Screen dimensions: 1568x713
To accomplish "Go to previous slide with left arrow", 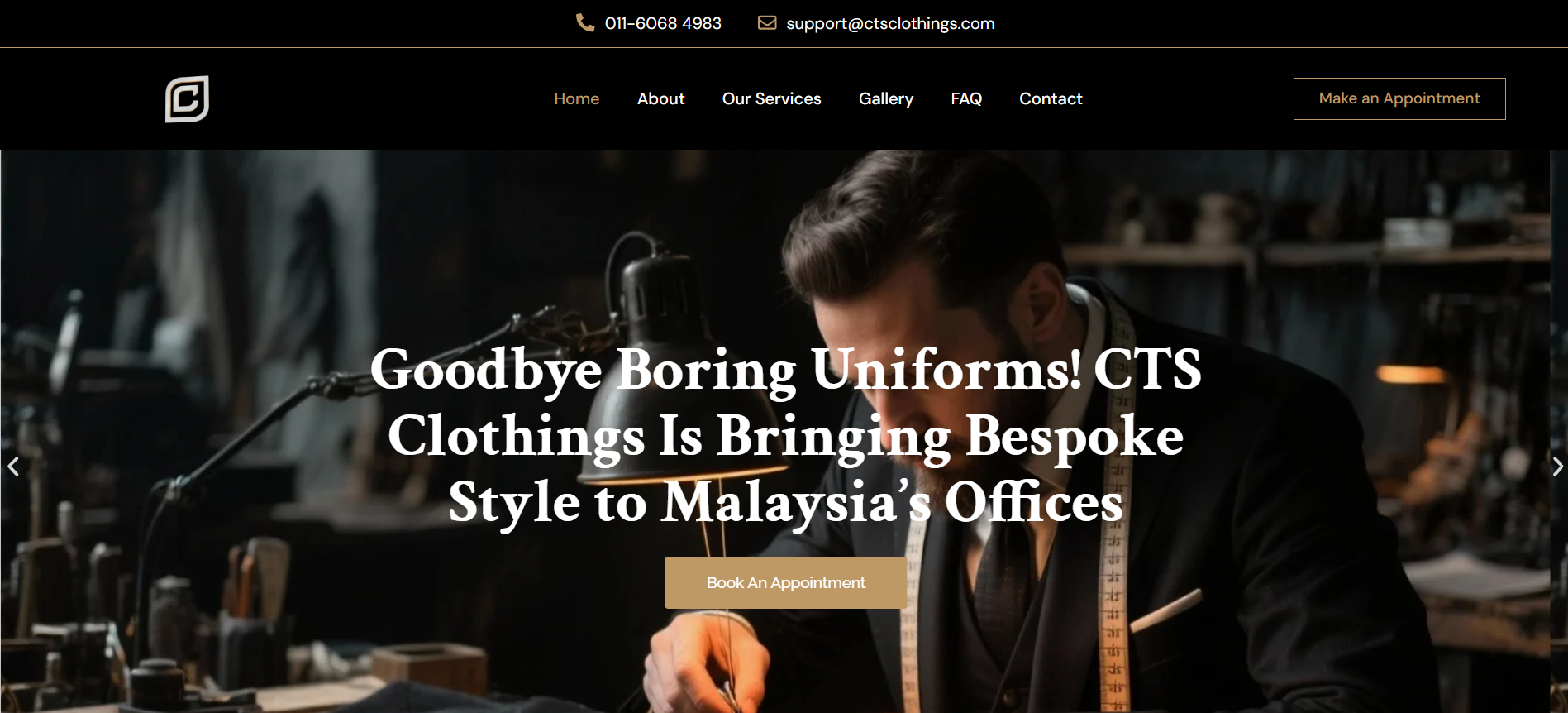I will tap(13, 467).
